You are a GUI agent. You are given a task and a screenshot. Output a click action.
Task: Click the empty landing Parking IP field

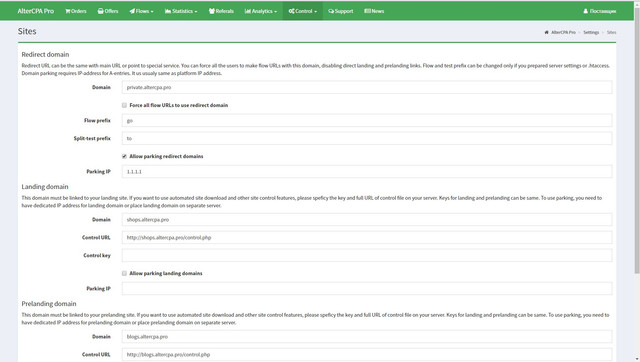[367, 289]
